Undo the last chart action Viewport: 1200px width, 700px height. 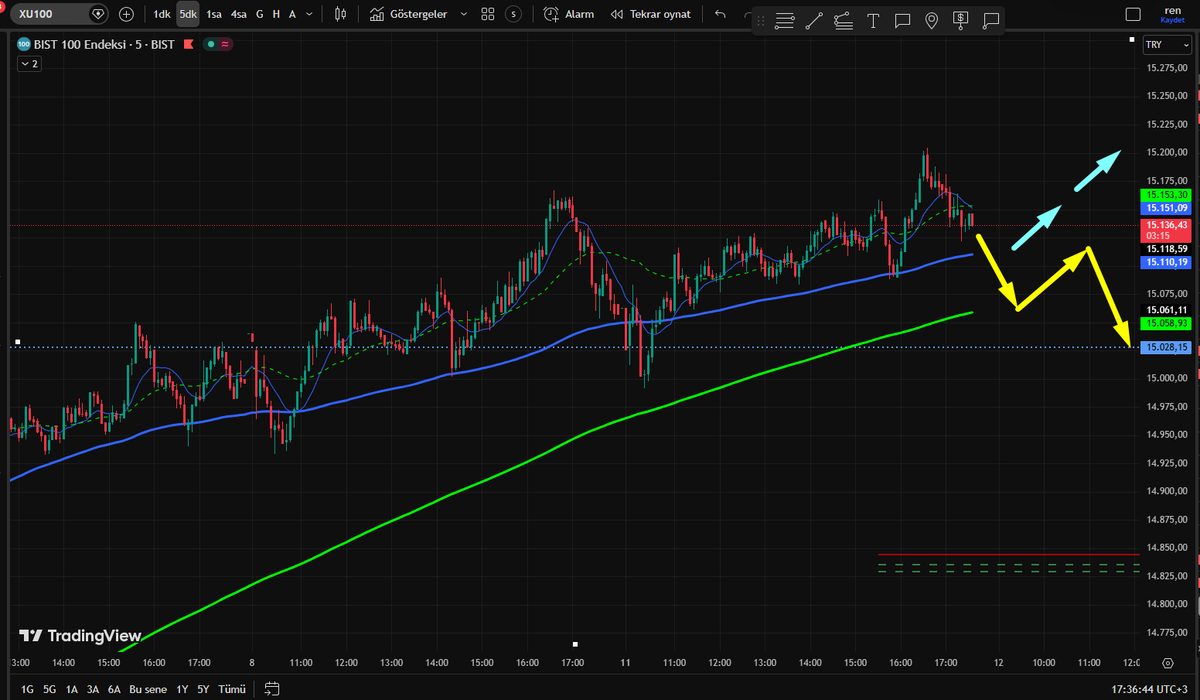click(x=720, y=14)
